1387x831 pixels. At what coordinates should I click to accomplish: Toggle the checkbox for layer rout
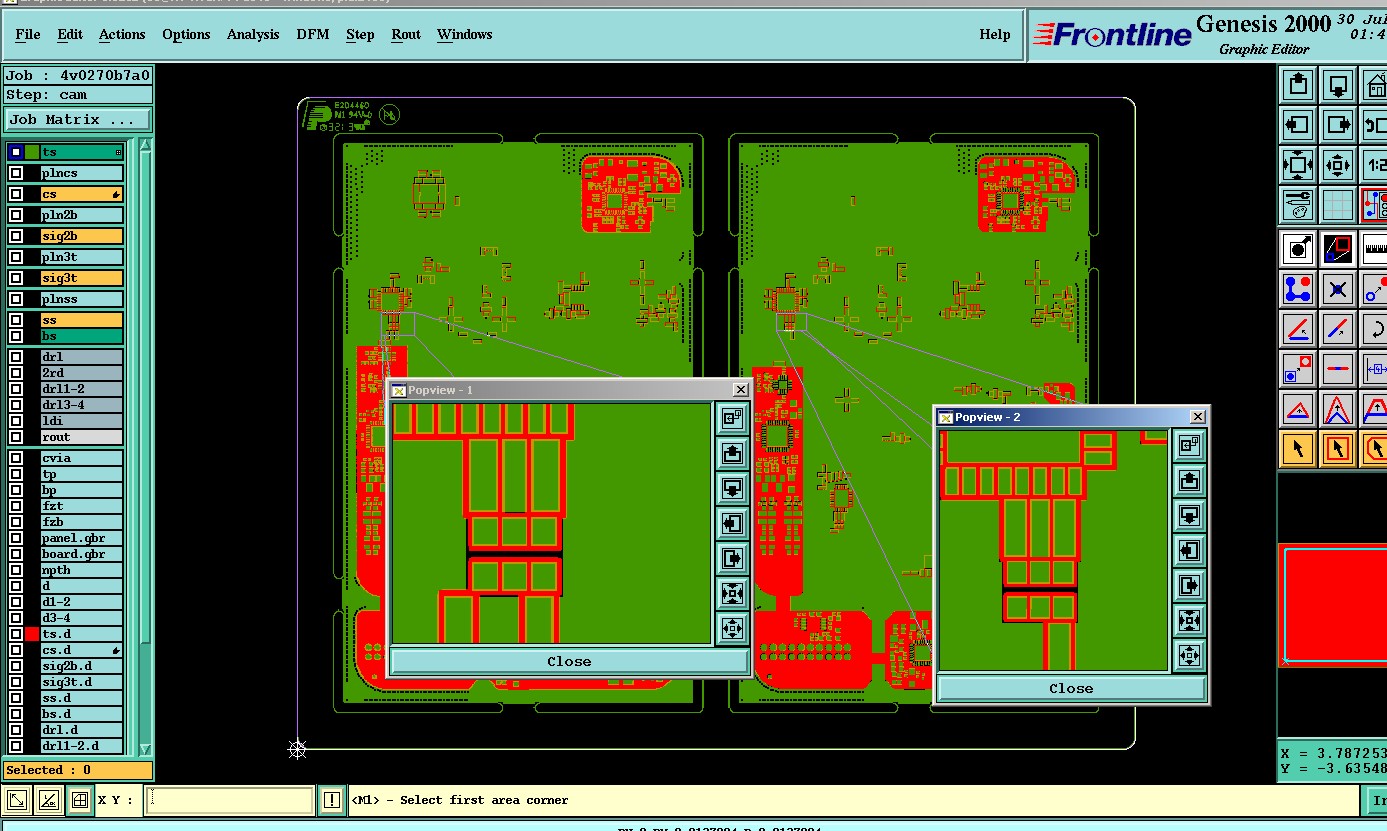click(x=15, y=437)
